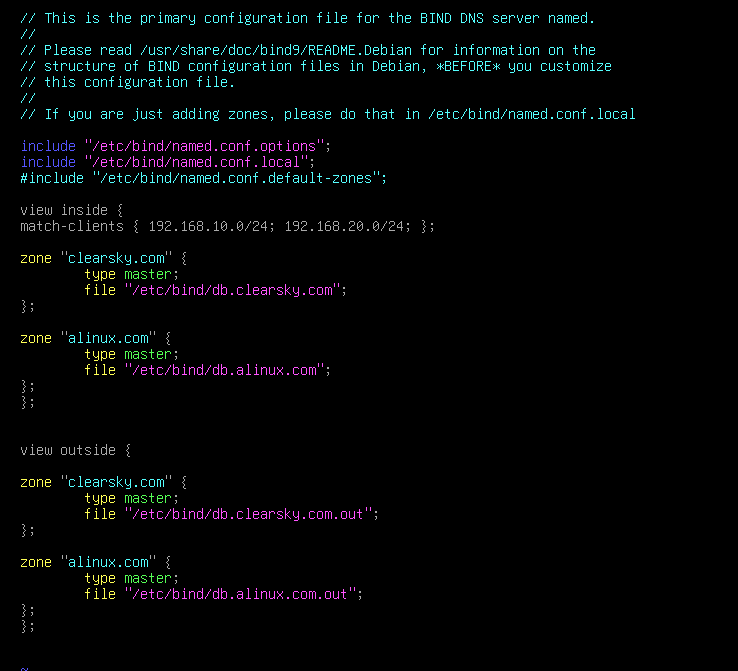
Task: Click outside view's alinux.com zone name
Action: click(x=108, y=562)
